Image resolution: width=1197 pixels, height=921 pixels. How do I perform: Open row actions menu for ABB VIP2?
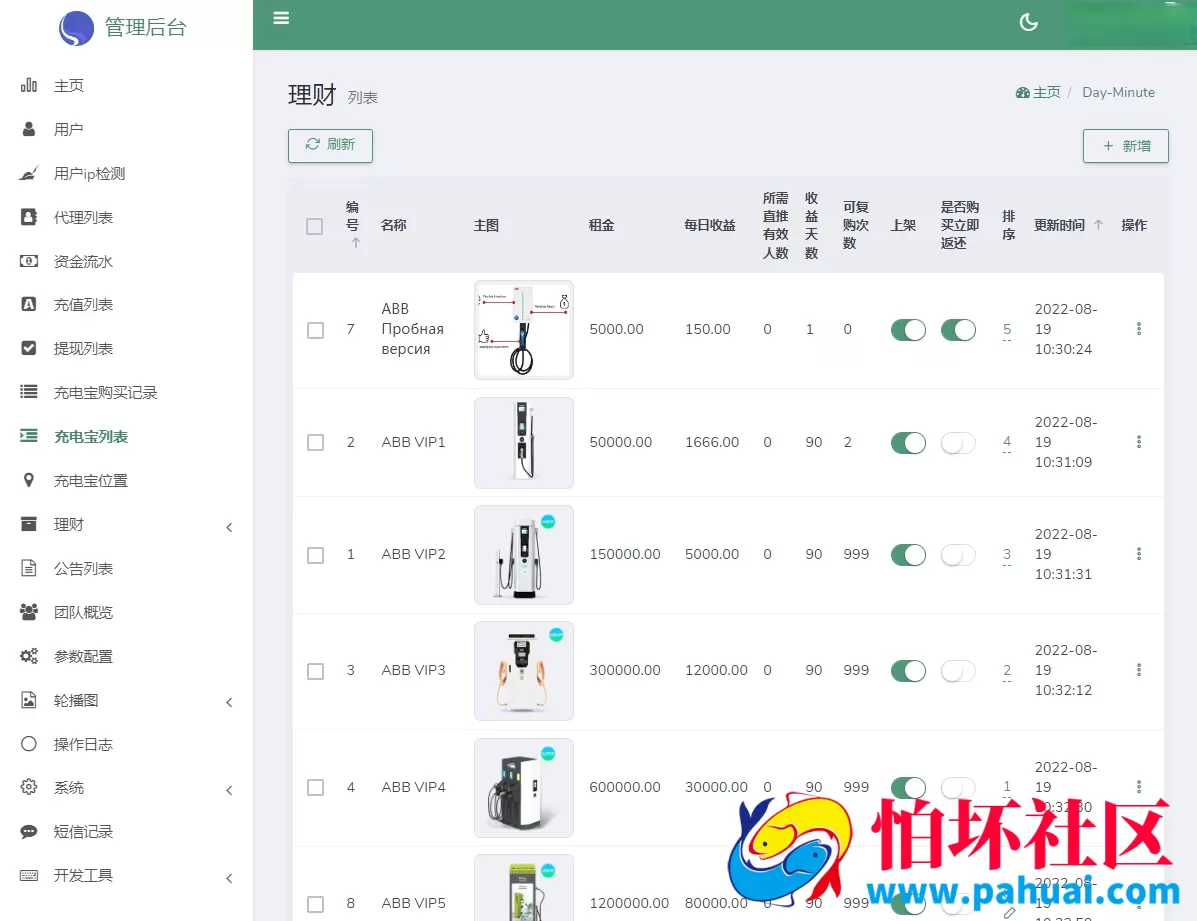coord(1138,554)
